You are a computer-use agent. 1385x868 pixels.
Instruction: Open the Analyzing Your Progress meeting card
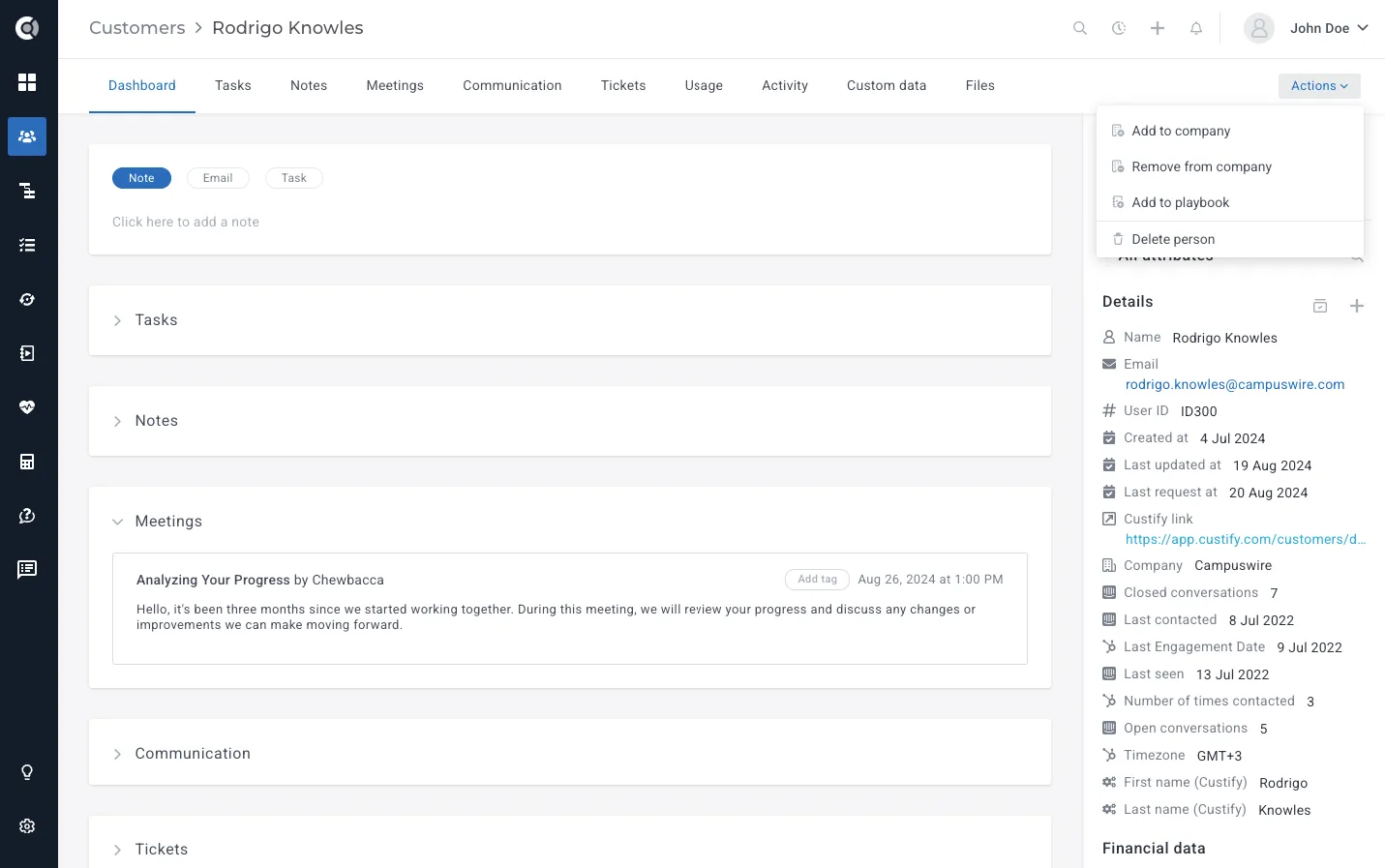coord(570,609)
